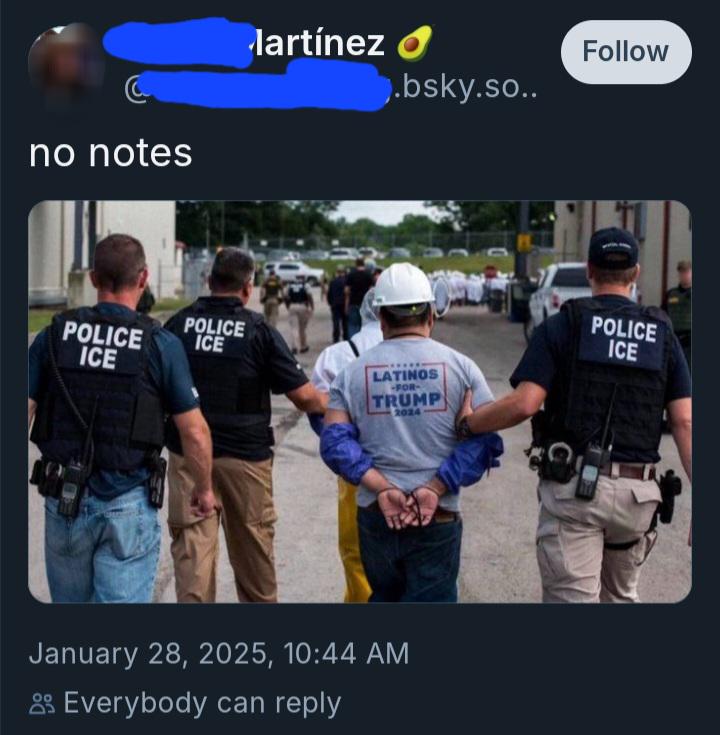Click the Follow button
This screenshot has height=735, width=720.
coord(626,52)
